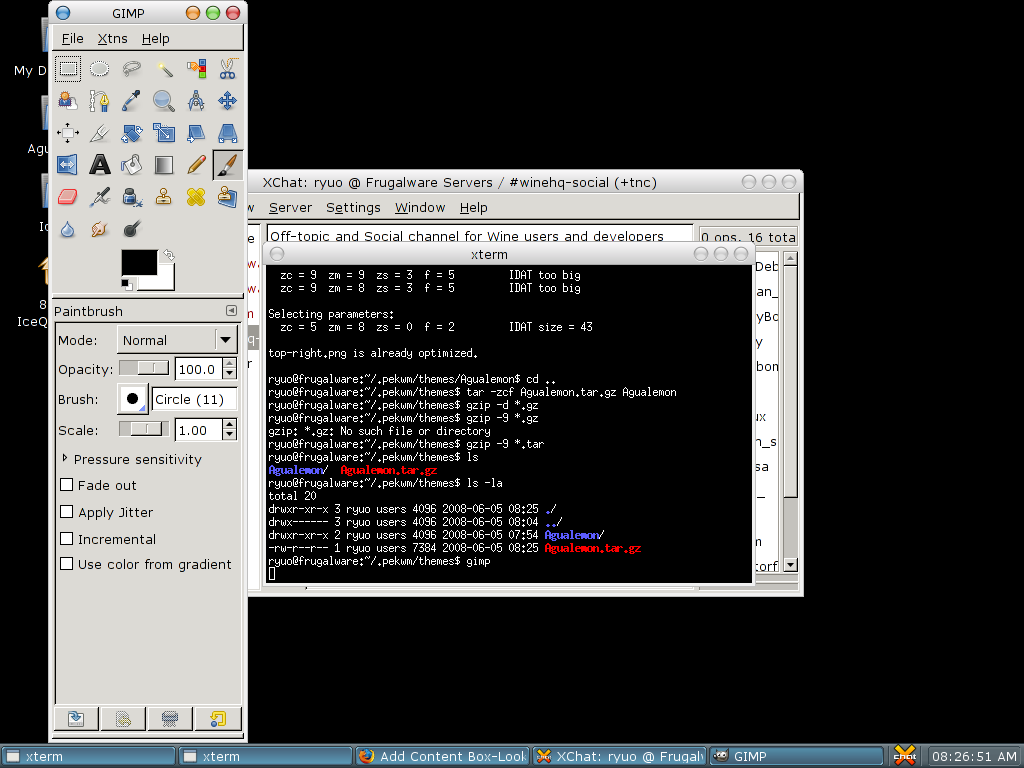Open GIMP Xtns menu
Image resolution: width=1024 pixels, height=768 pixels.
coord(112,39)
